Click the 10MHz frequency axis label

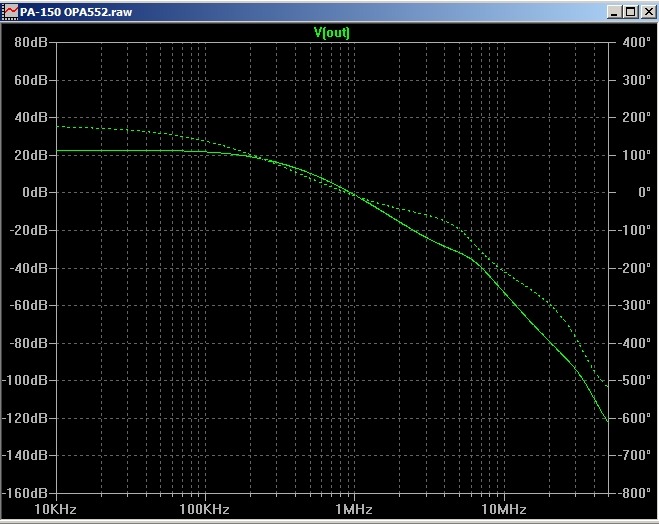[x=503, y=509]
